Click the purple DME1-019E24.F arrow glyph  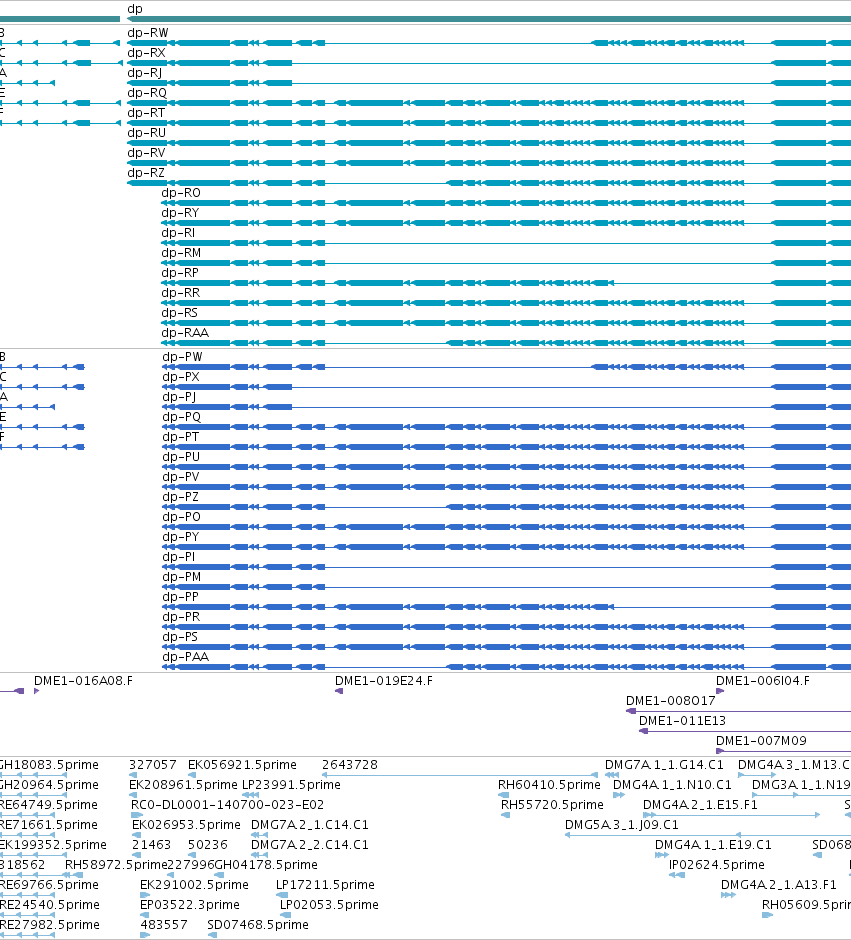click(x=339, y=691)
